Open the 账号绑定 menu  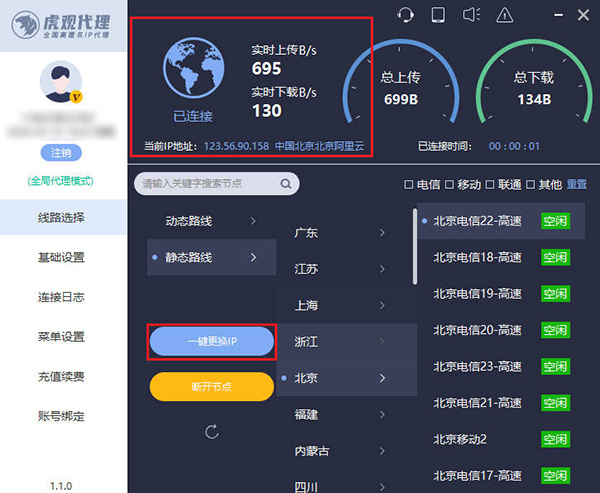pos(63,416)
